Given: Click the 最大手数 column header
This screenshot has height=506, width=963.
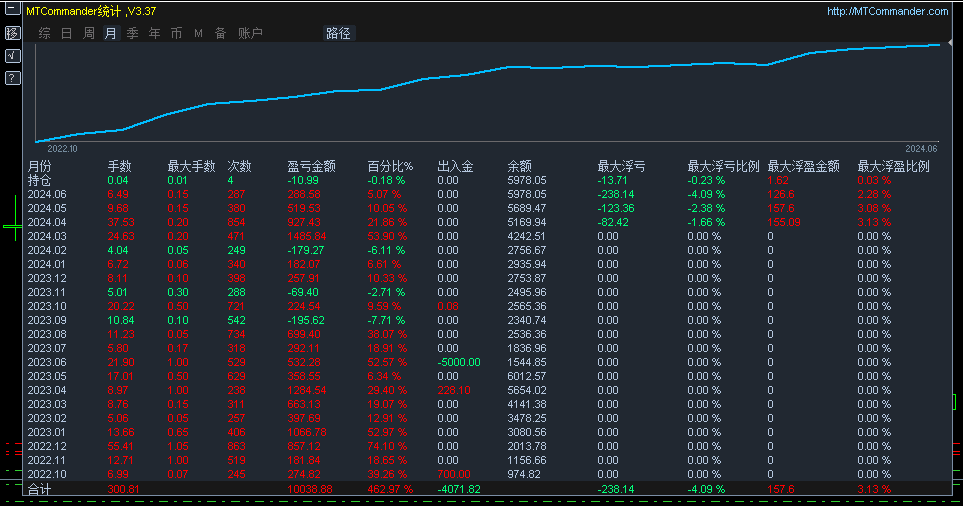Looking at the screenshot, I should pyautogui.click(x=192, y=166).
